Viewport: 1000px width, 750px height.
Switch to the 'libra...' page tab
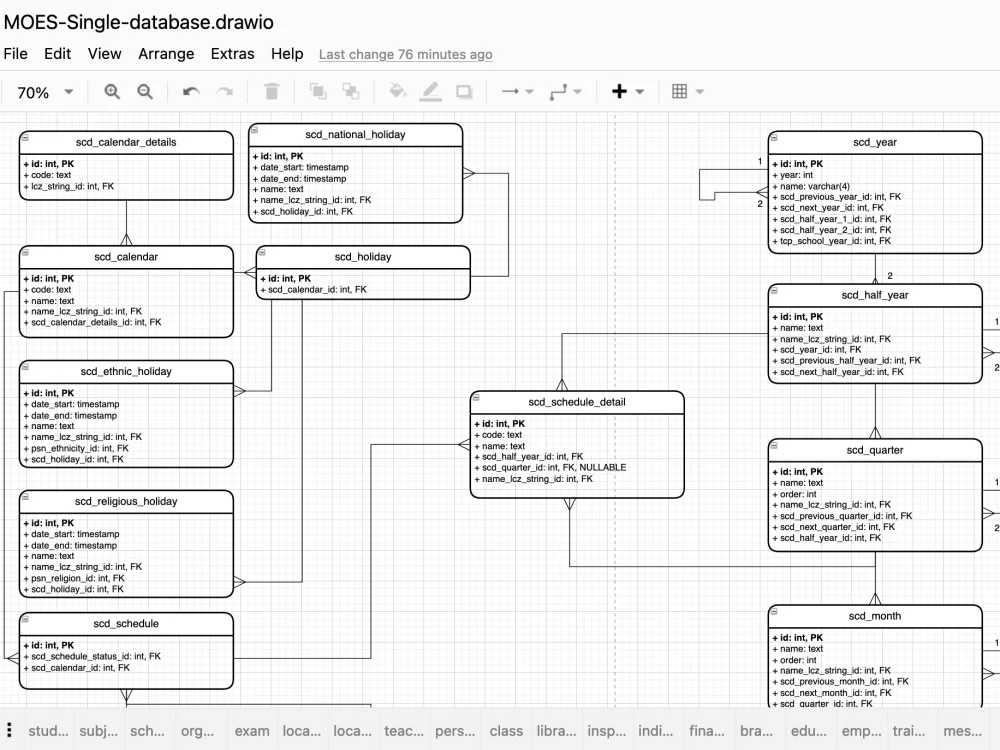(556, 731)
